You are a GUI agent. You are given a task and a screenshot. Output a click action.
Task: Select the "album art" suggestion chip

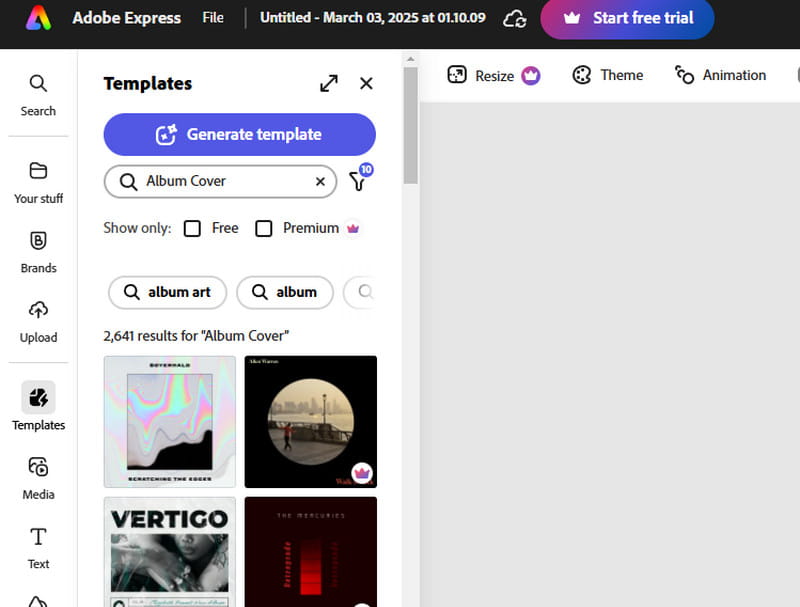tap(167, 292)
